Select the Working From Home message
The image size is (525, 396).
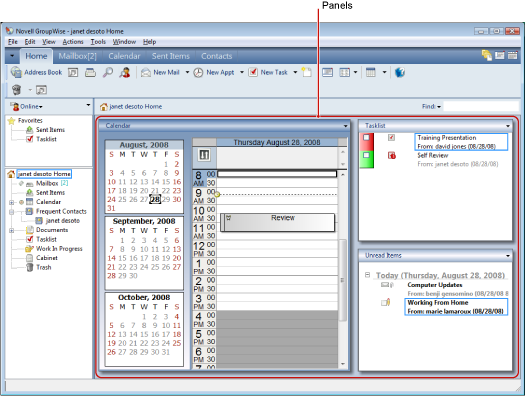coord(456,307)
